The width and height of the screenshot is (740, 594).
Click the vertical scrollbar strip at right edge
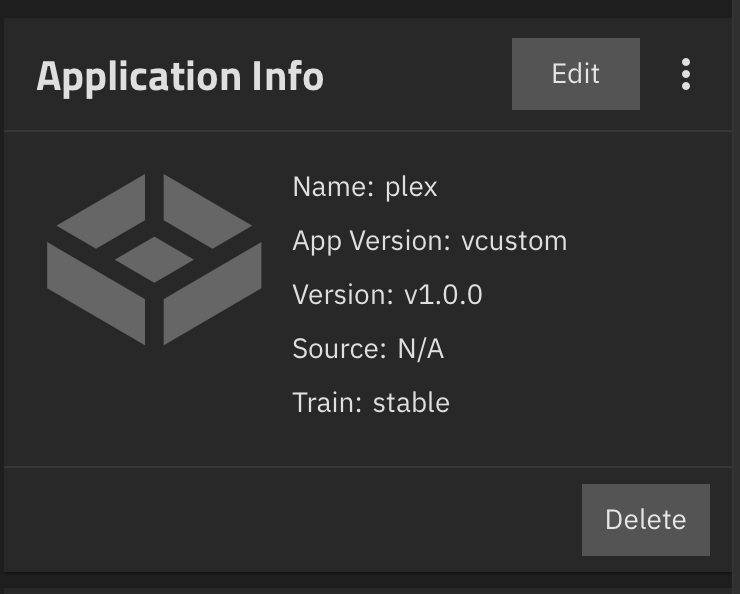[x=736, y=297]
